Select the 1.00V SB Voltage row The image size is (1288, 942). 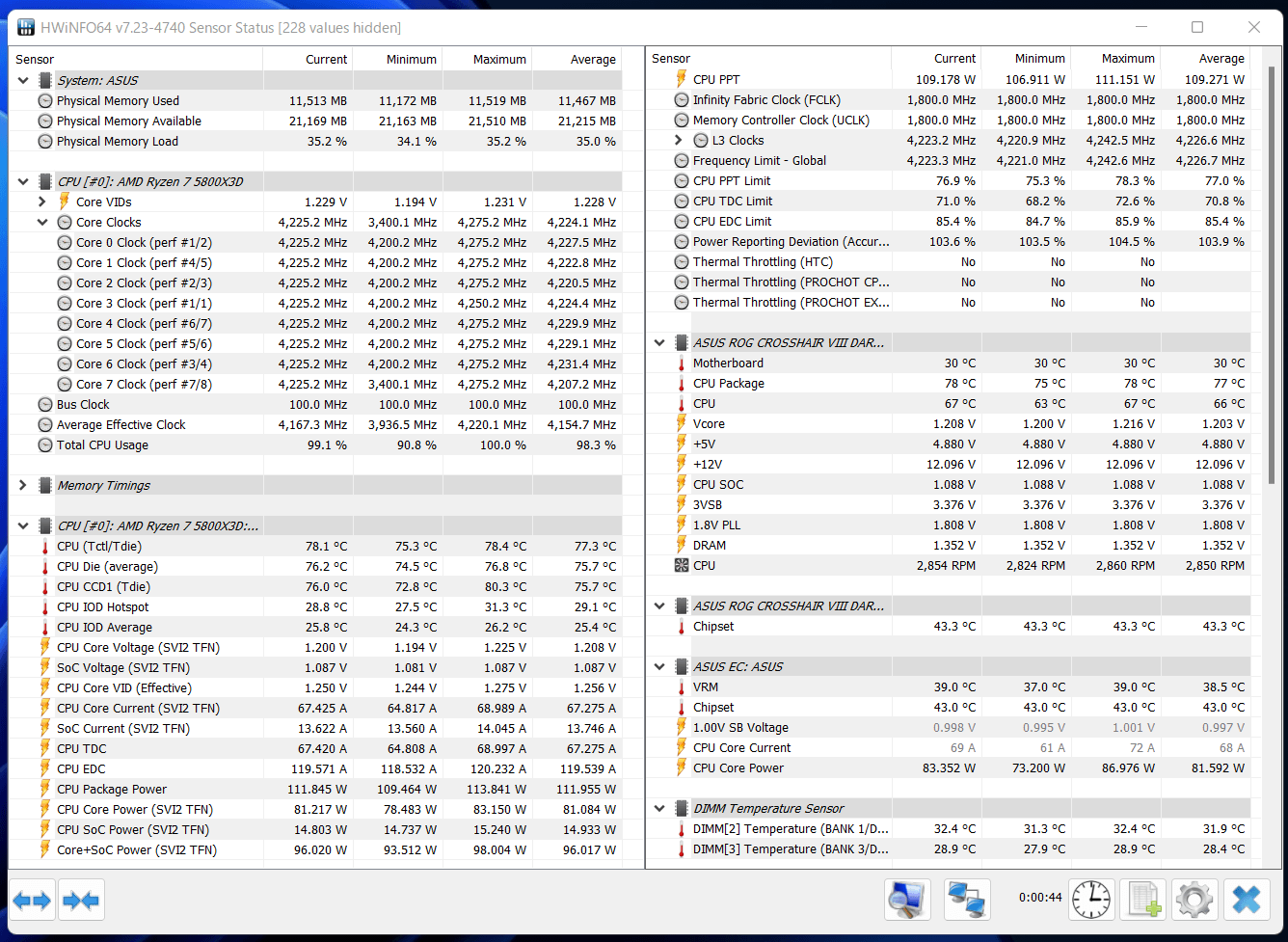click(x=949, y=728)
